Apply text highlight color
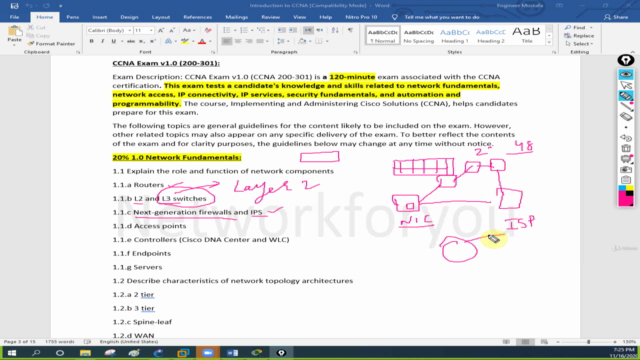Screen dimensions: 640x360 pos(185,41)
